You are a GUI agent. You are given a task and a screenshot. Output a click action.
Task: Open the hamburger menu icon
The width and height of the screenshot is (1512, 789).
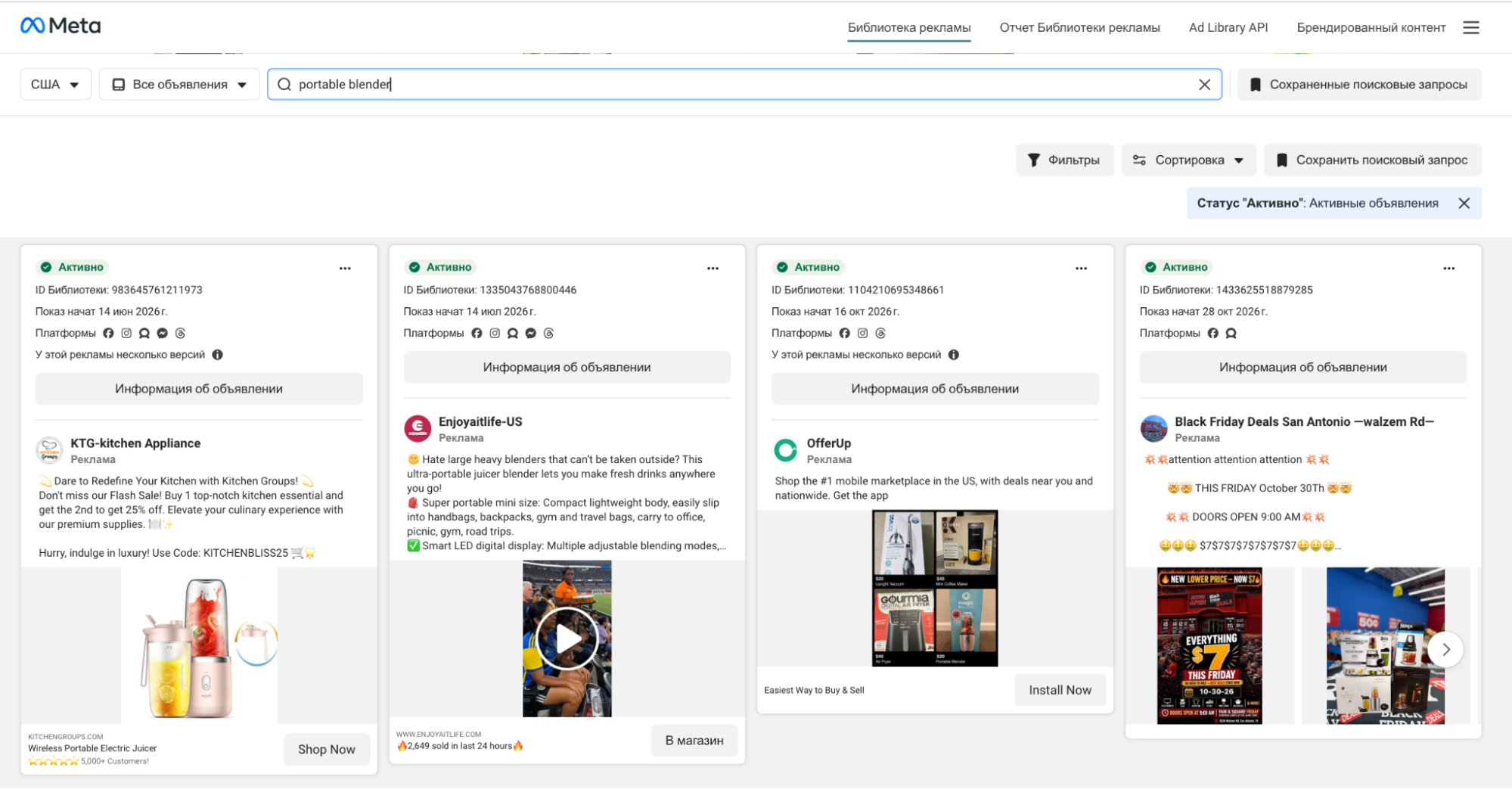1470,27
